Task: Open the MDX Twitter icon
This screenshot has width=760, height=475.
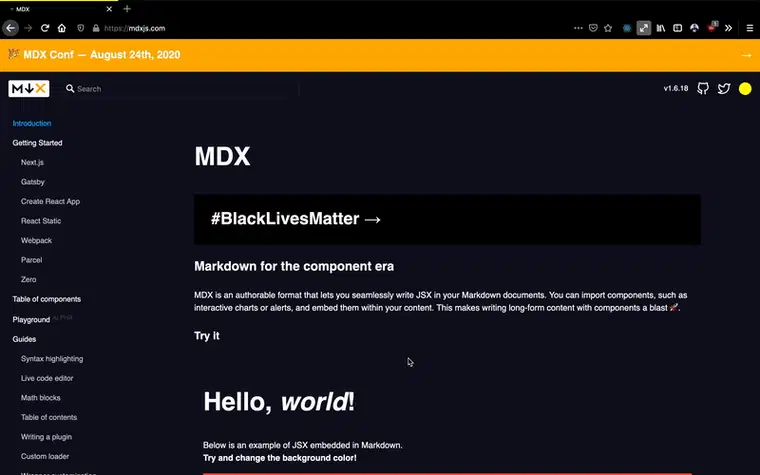Action: (x=724, y=89)
